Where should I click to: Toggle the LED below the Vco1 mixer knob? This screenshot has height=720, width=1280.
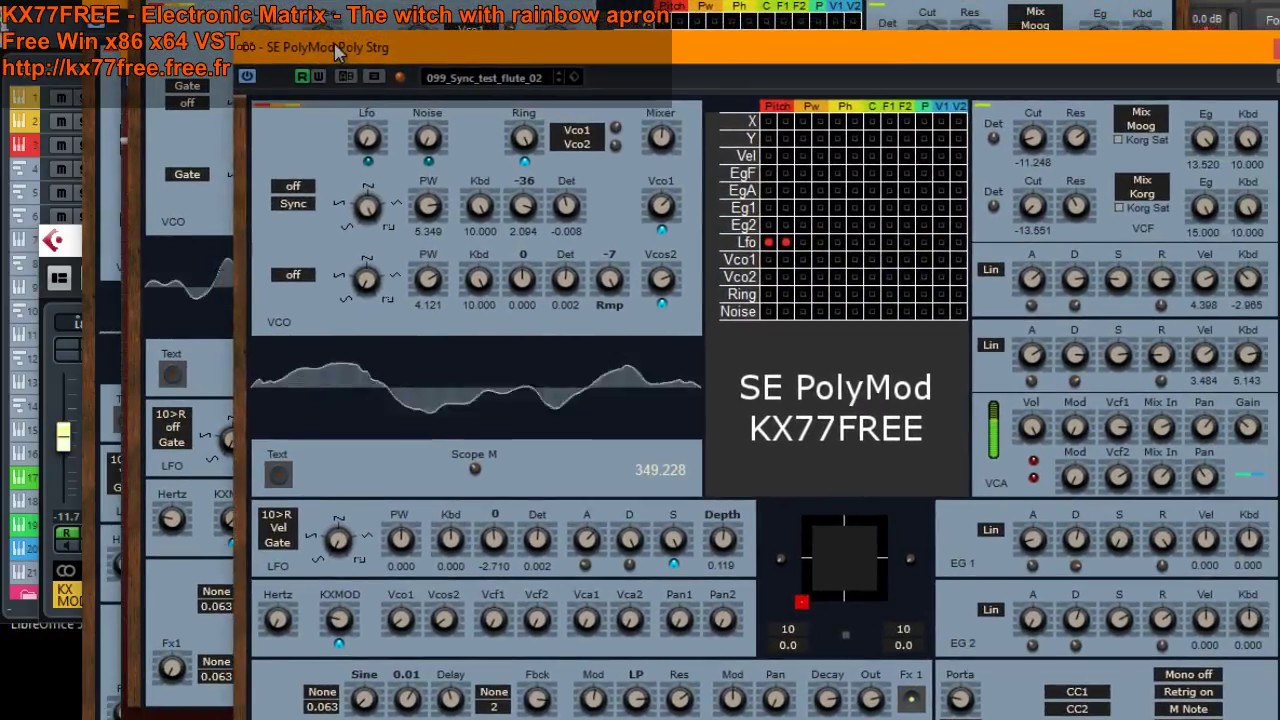(x=661, y=230)
